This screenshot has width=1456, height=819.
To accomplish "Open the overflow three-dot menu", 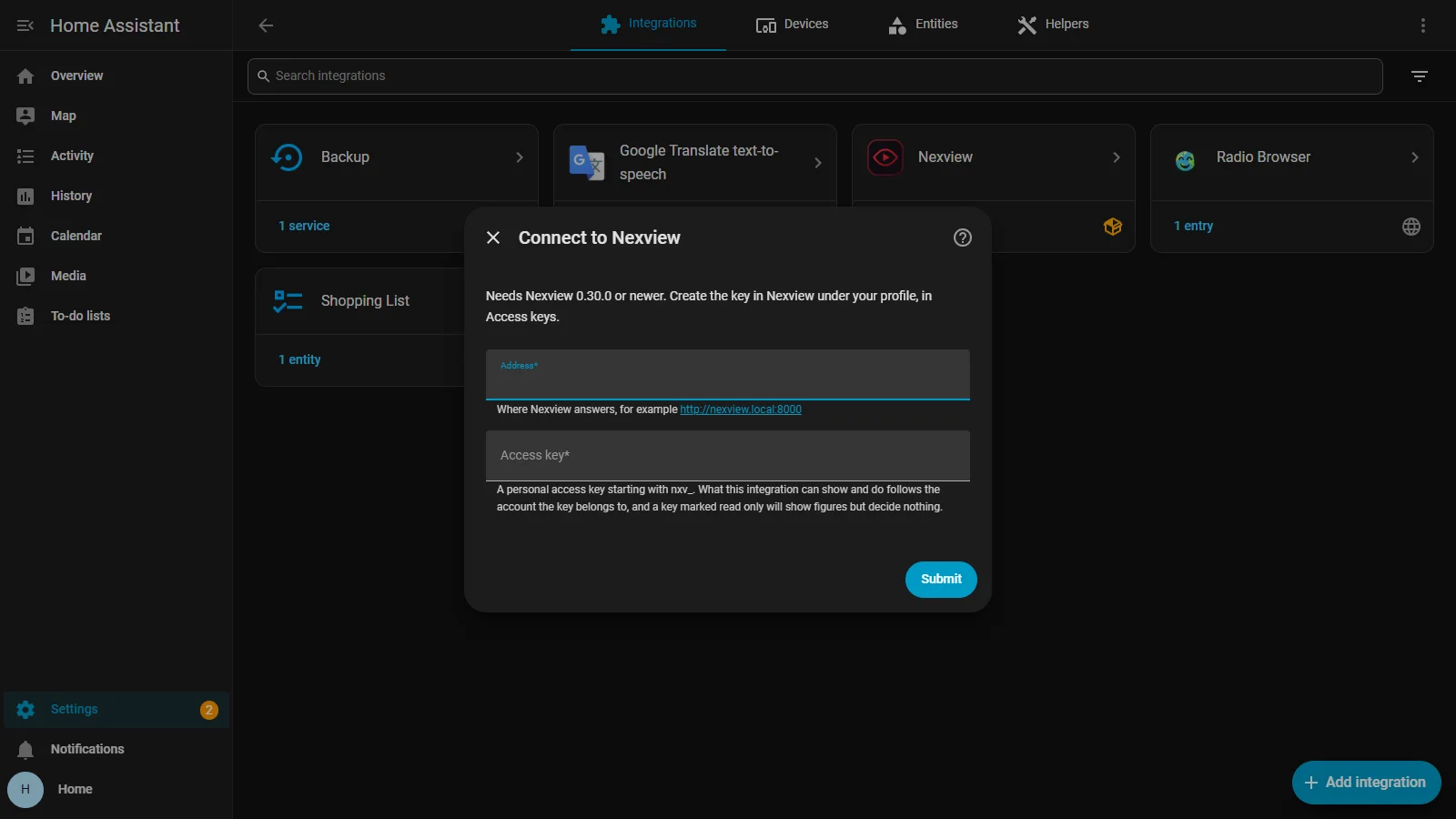I will coord(1423,25).
